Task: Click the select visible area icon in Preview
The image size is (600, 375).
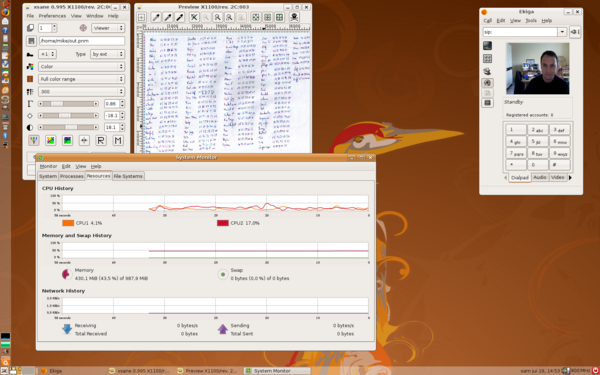Action: [x=279, y=17]
